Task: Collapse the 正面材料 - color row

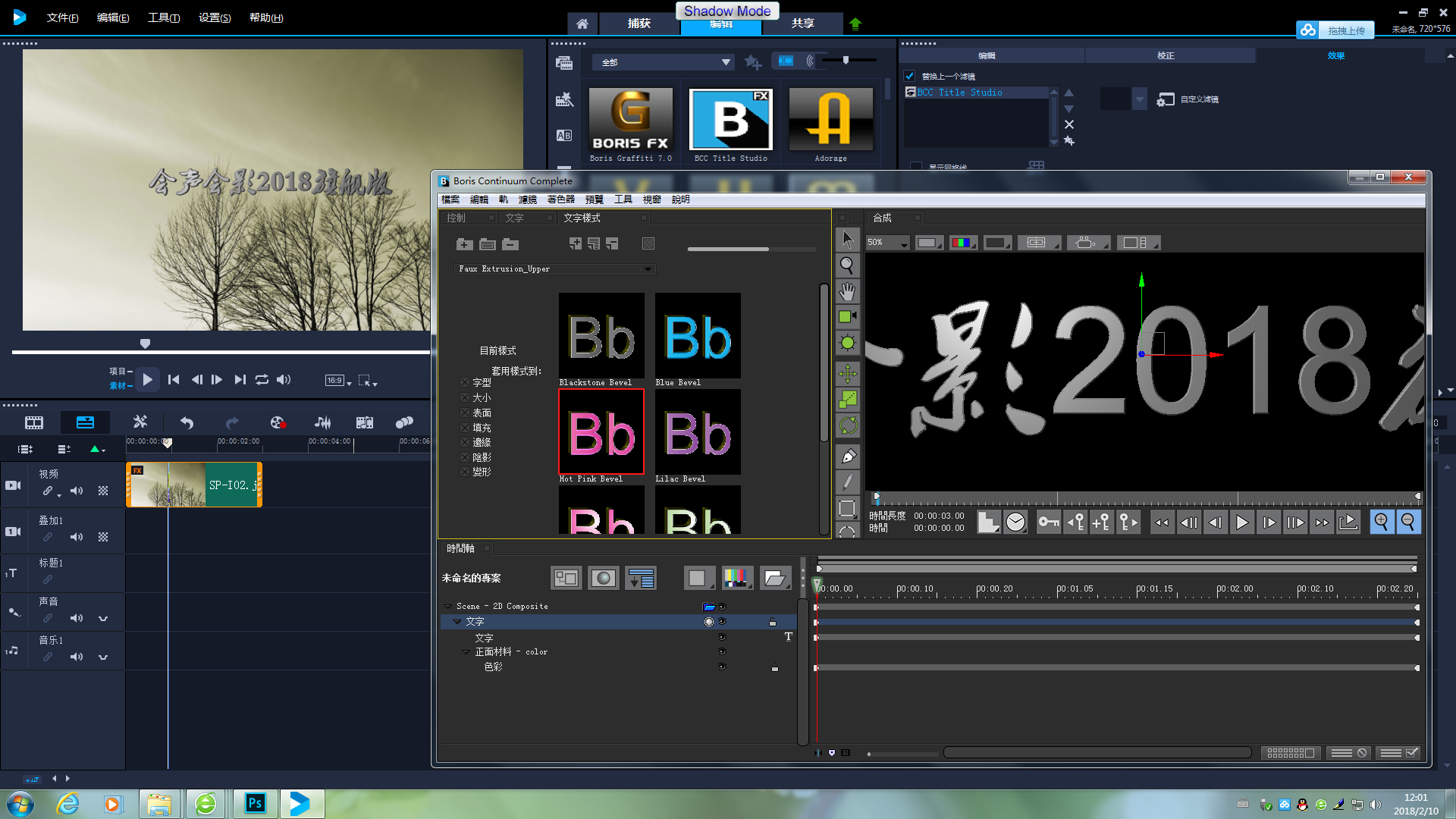Action: (466, 652)
